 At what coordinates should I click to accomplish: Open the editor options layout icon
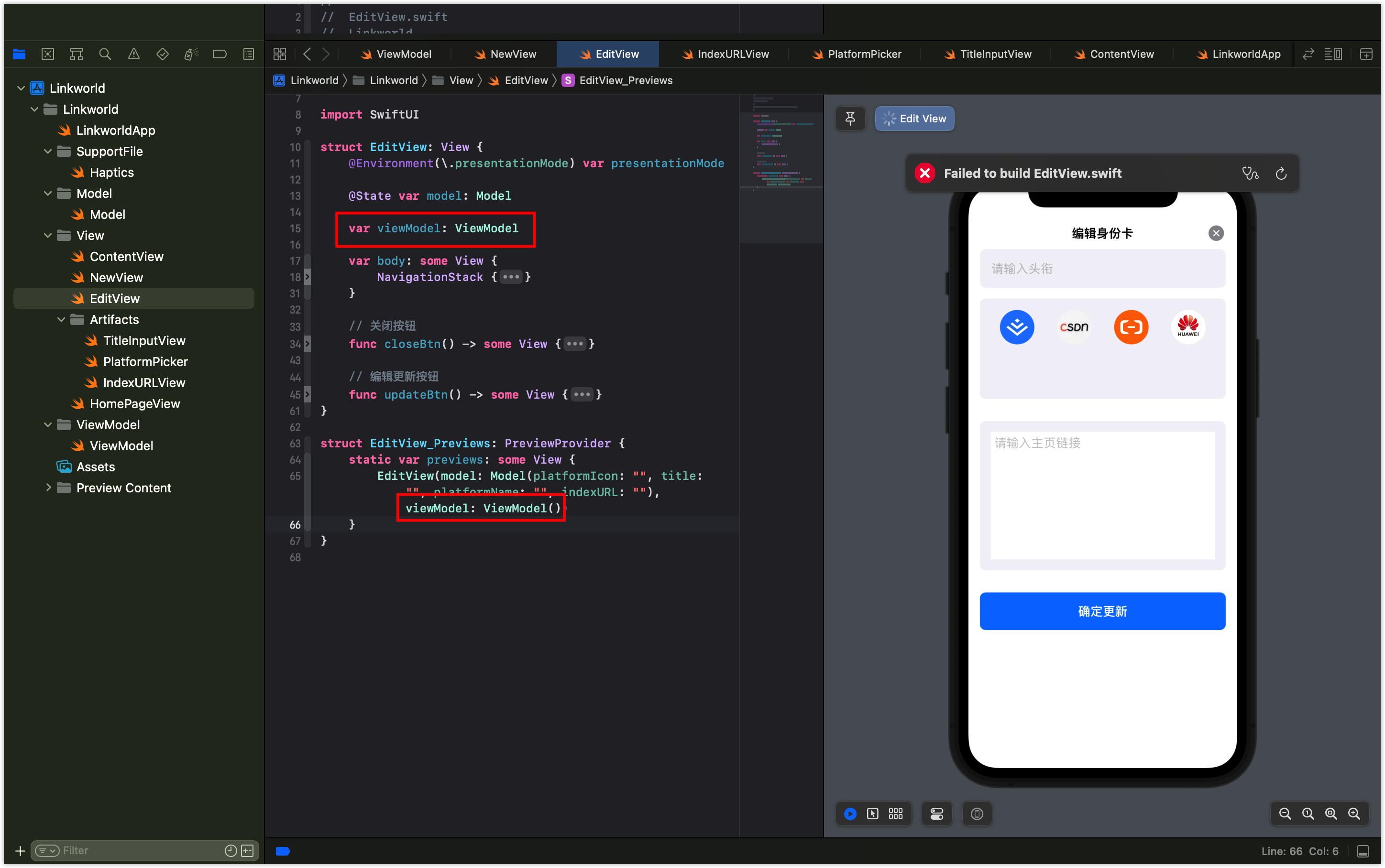1333,54
